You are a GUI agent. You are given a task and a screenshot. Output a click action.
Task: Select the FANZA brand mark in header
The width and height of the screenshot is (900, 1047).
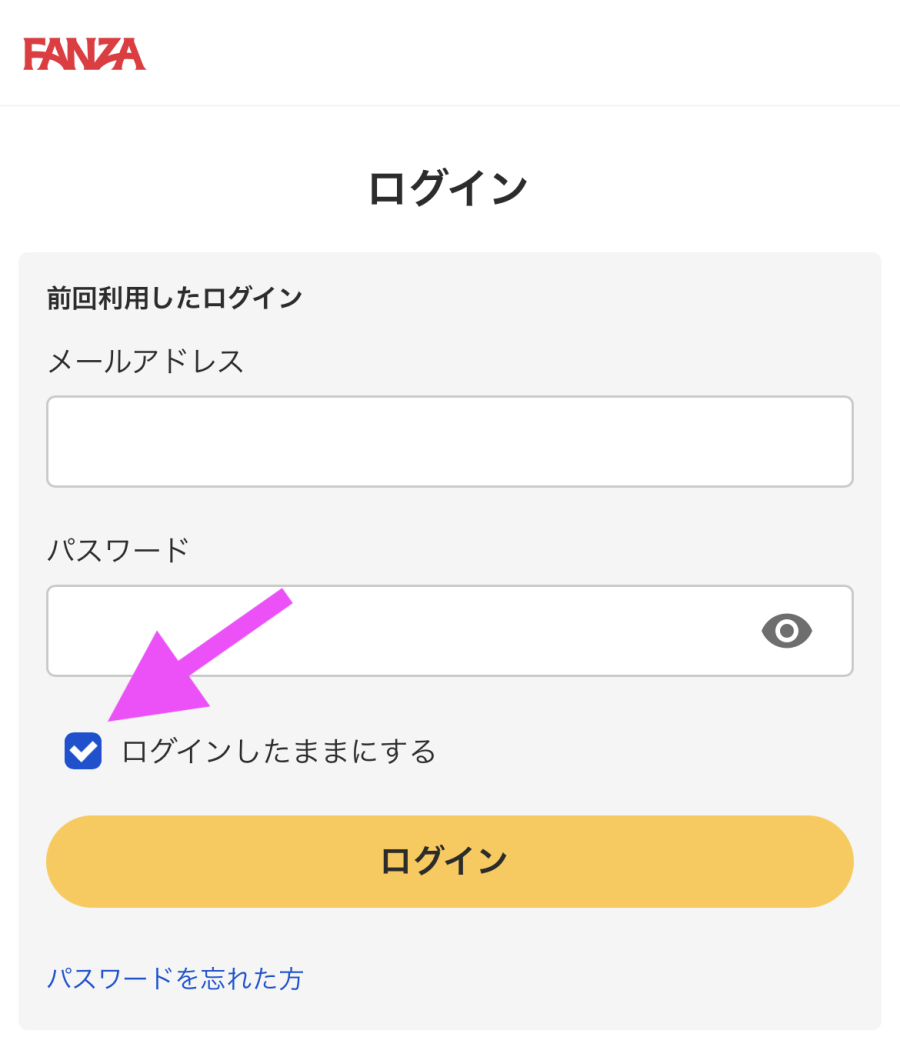coord(84,56)
